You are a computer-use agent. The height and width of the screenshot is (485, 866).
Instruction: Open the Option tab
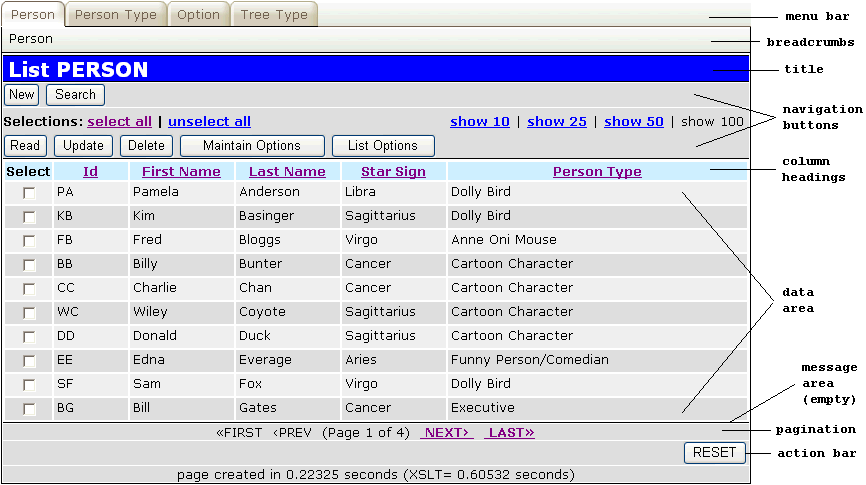click(198, 15)
